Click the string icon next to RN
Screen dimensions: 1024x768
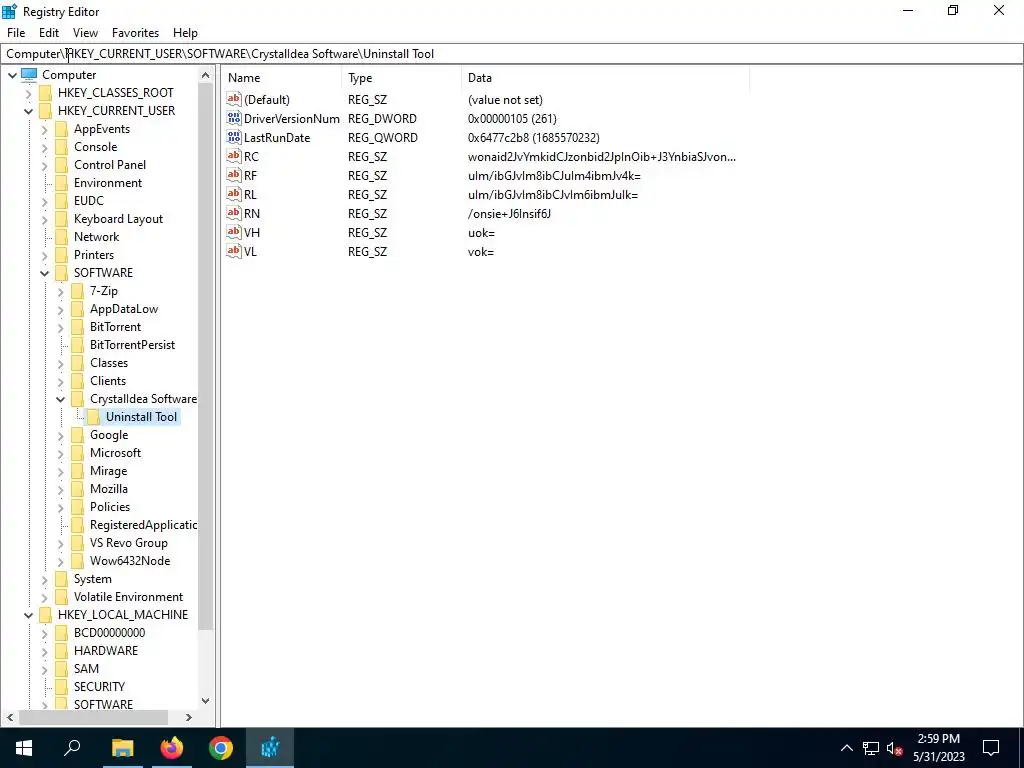pos(234,213)
